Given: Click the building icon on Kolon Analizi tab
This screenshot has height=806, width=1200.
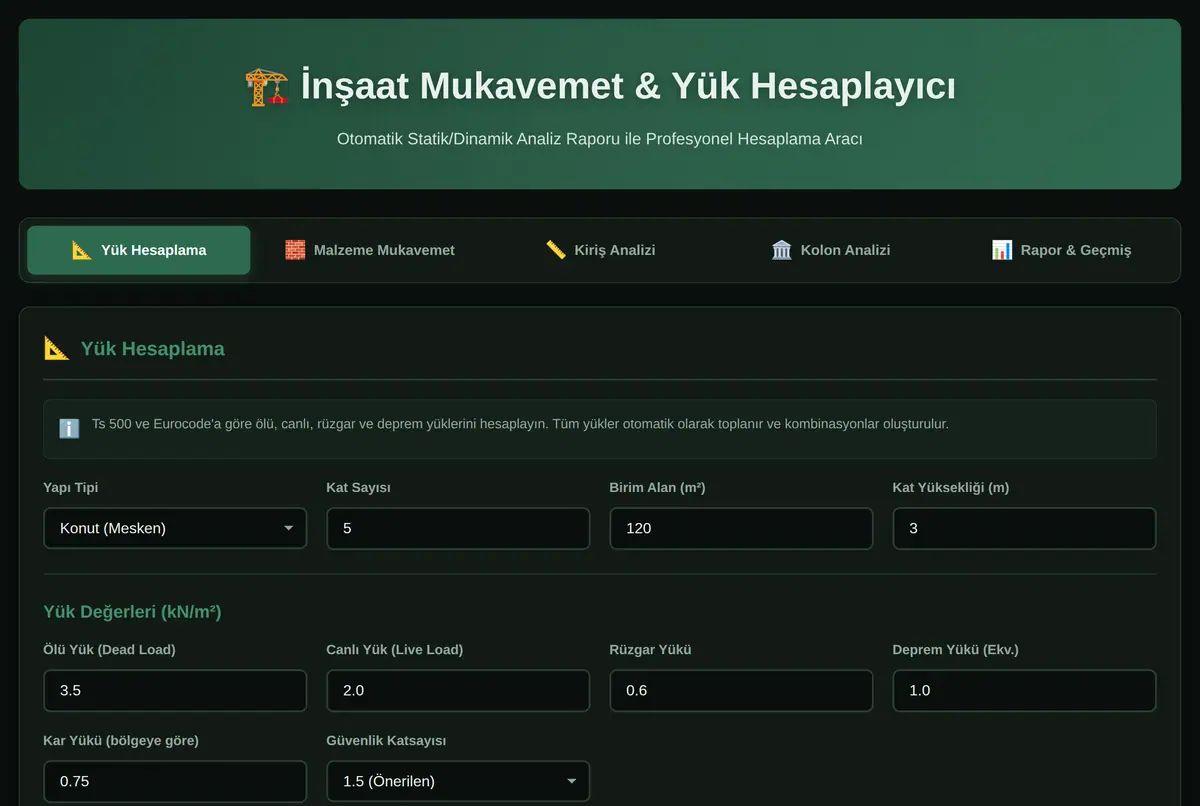Looking at the screenshot, I should tap(782, 250).
